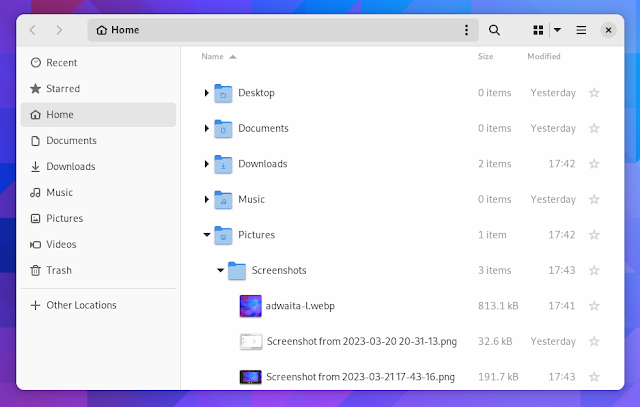The height and width of the screenshot is (407, 640).
Task: Expand the Documents folder row
Action: pos(207,129)
